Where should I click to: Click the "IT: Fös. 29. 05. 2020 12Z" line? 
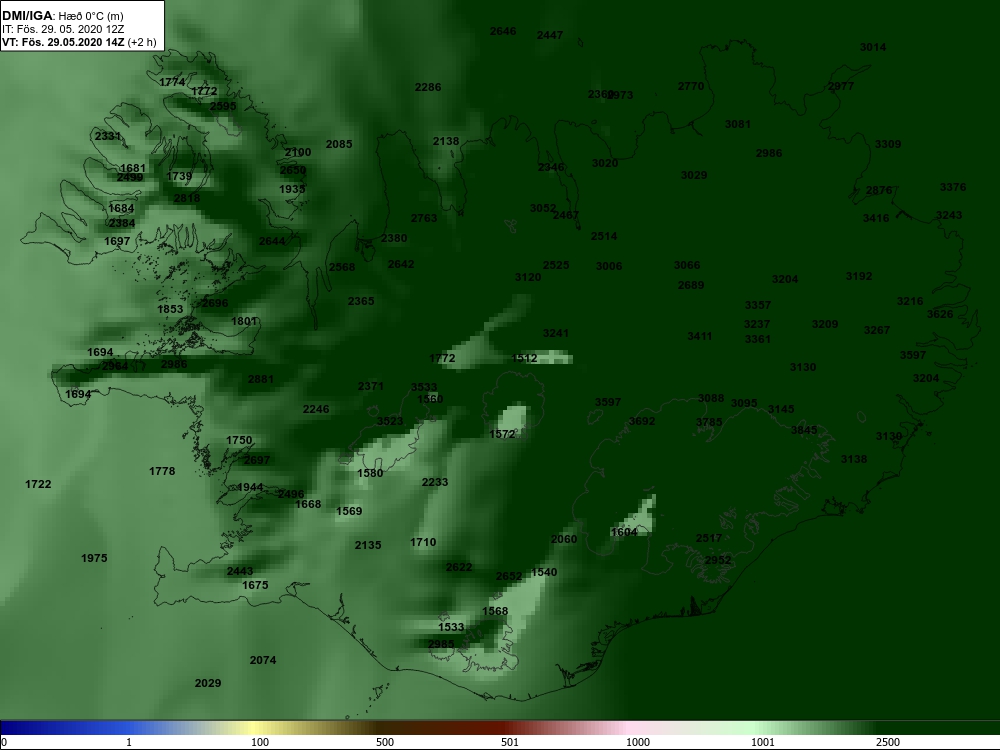click(61, 29)
